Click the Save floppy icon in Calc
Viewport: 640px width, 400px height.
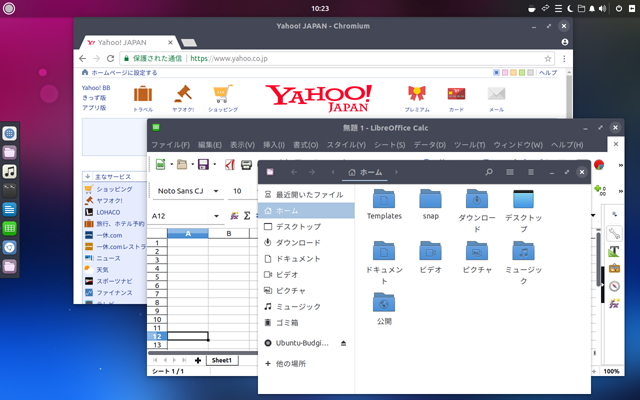coord(203,164)
